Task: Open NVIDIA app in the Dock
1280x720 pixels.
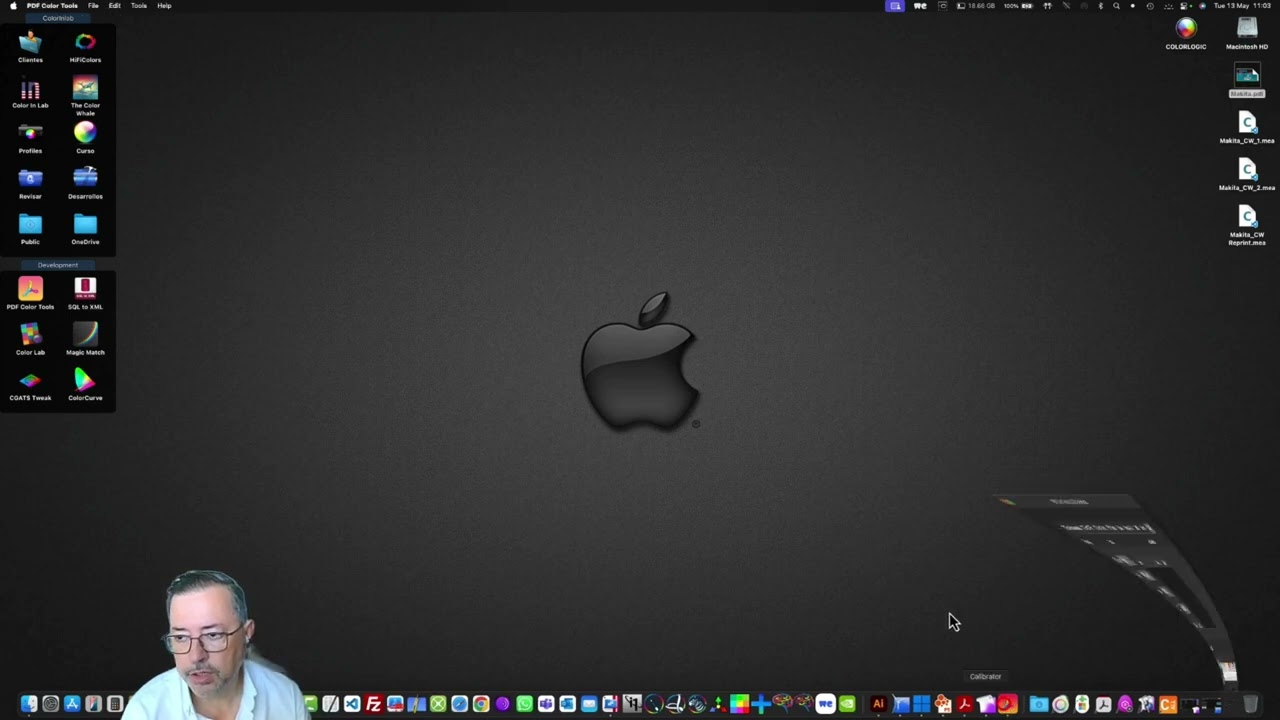Action: [847, 704]
